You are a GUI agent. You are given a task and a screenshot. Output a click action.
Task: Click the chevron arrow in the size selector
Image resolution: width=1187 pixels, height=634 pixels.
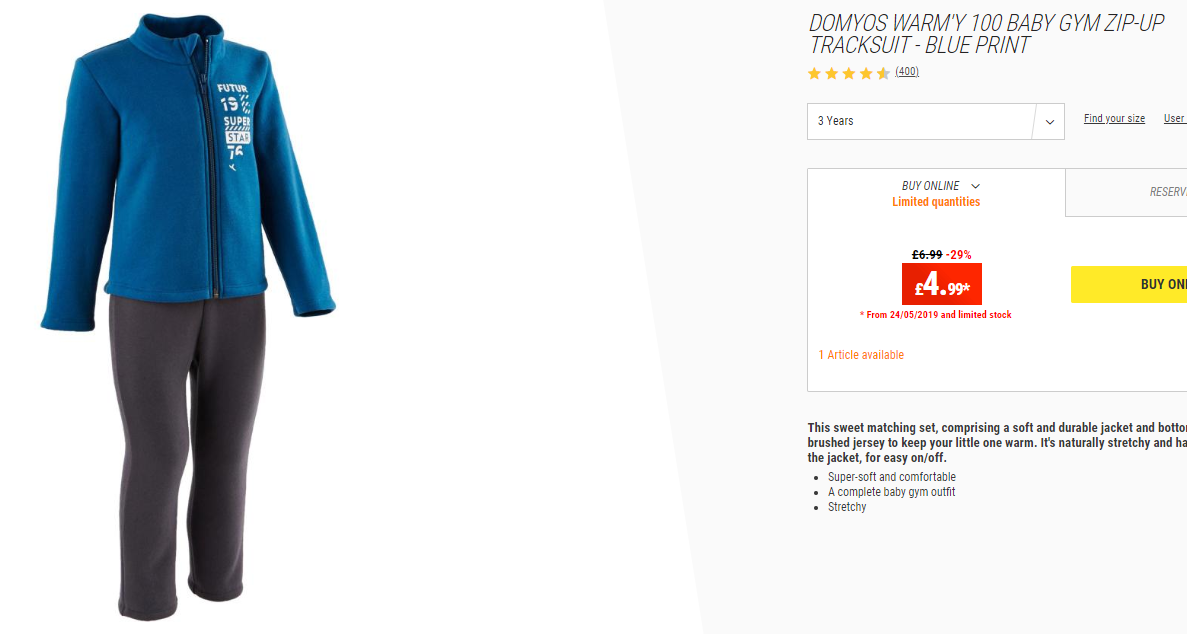(1049, 122)
